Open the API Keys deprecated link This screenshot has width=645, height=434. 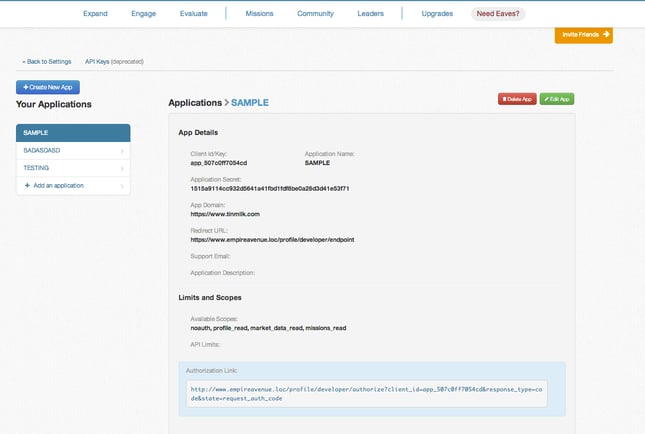tap(113, 61)
